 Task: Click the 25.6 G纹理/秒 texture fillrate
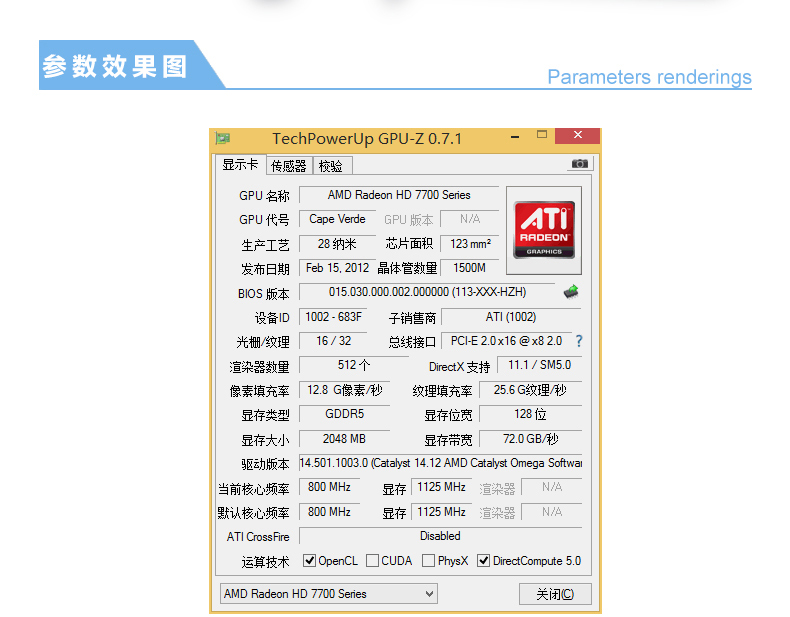pyautogui.click(x=531, y=390)
